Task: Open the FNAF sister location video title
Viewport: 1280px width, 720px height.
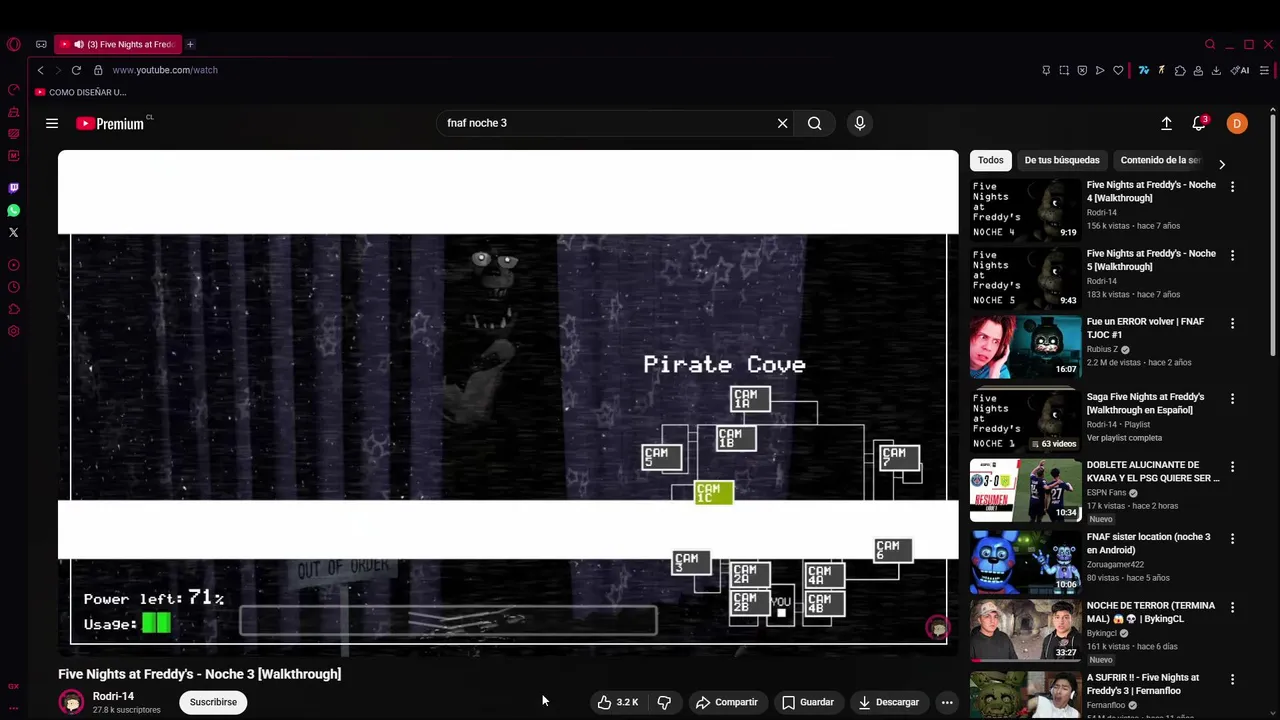Action: point(1148,543)
